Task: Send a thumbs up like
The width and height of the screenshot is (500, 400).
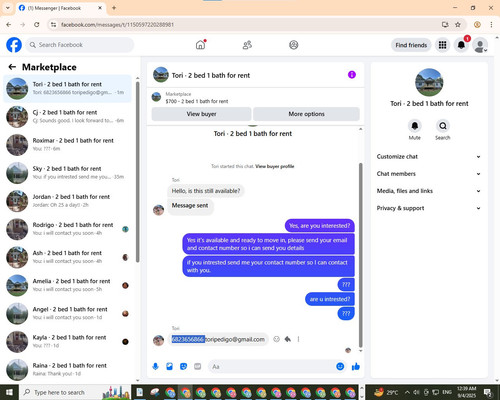Action: click(x=356, y=367)
